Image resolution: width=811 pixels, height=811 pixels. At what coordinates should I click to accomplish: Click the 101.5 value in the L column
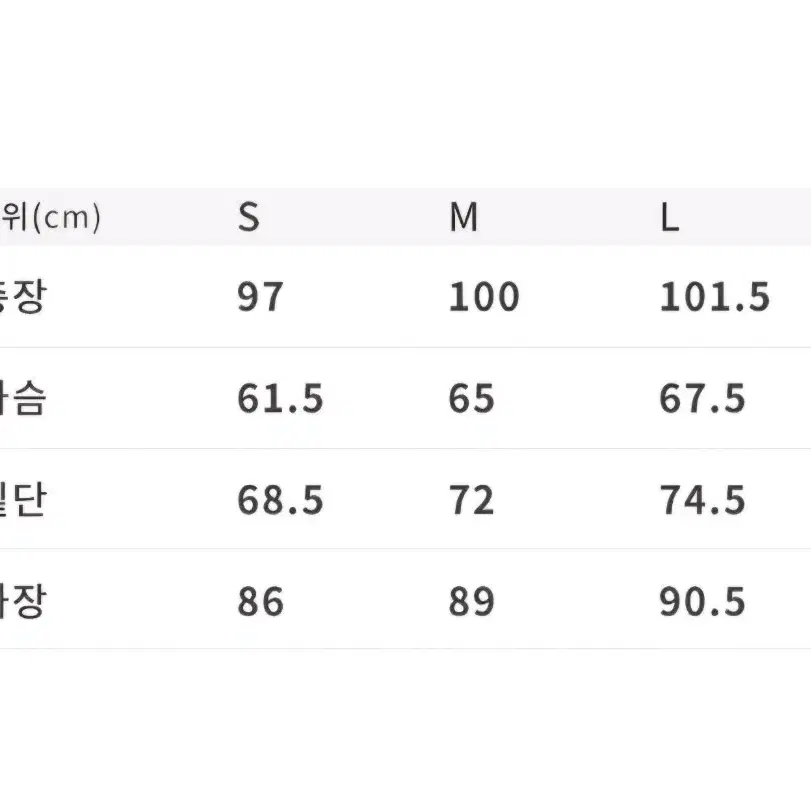715,297
